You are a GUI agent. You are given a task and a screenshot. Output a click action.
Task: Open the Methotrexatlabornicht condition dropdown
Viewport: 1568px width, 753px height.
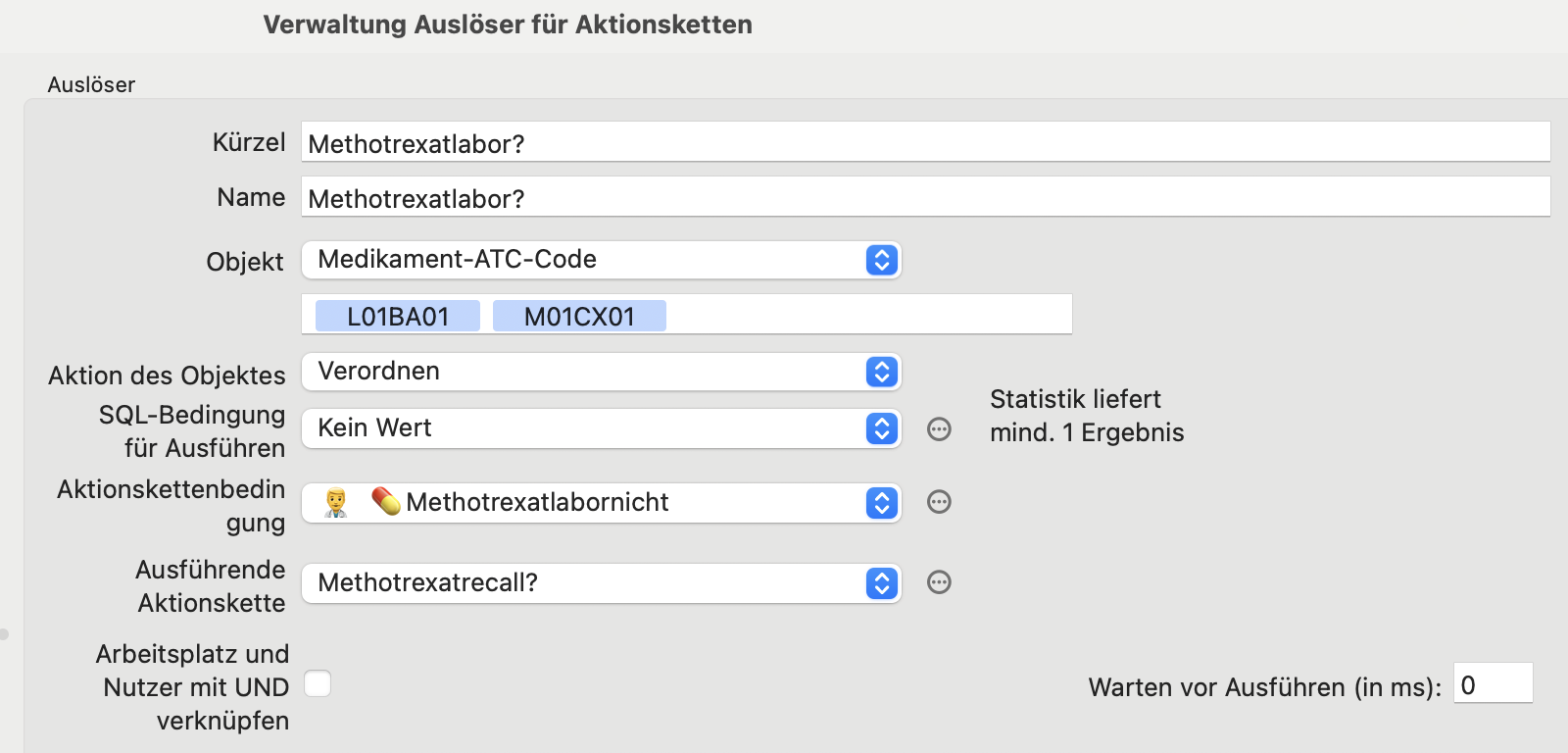601,503
